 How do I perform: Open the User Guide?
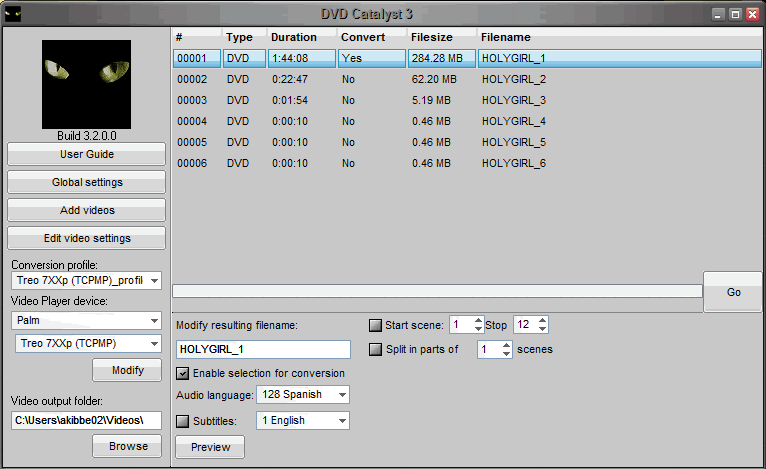86,154
